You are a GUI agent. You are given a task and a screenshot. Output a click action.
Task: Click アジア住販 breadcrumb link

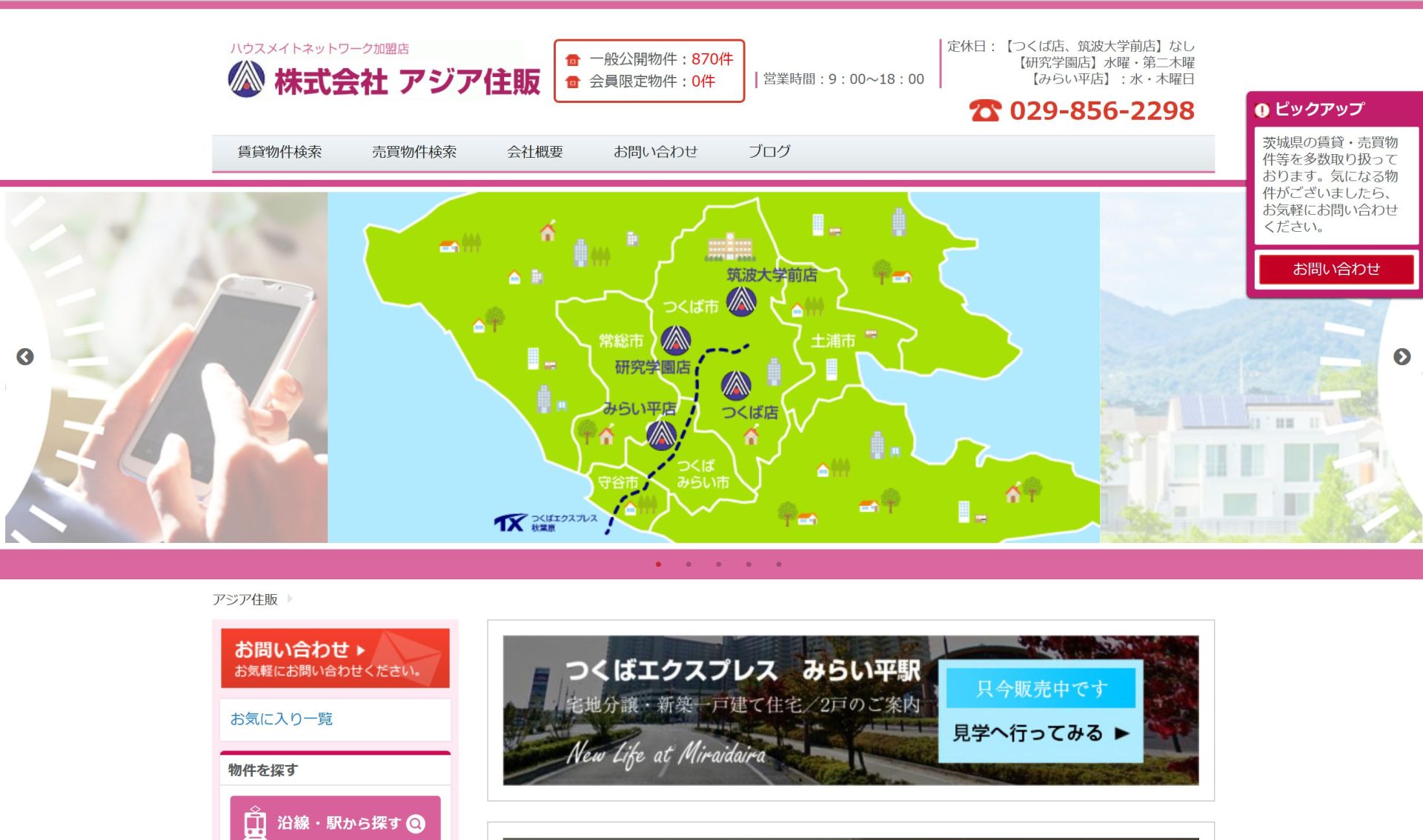(x=245, y=599)
